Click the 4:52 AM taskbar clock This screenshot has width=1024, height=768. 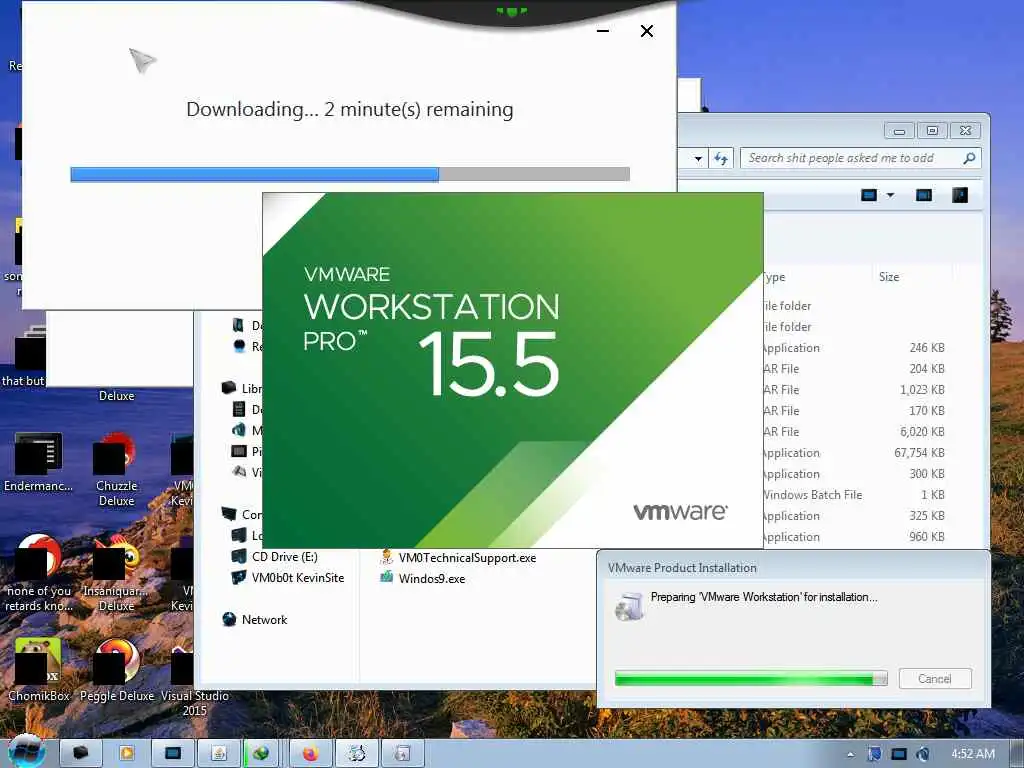point(972,754)
